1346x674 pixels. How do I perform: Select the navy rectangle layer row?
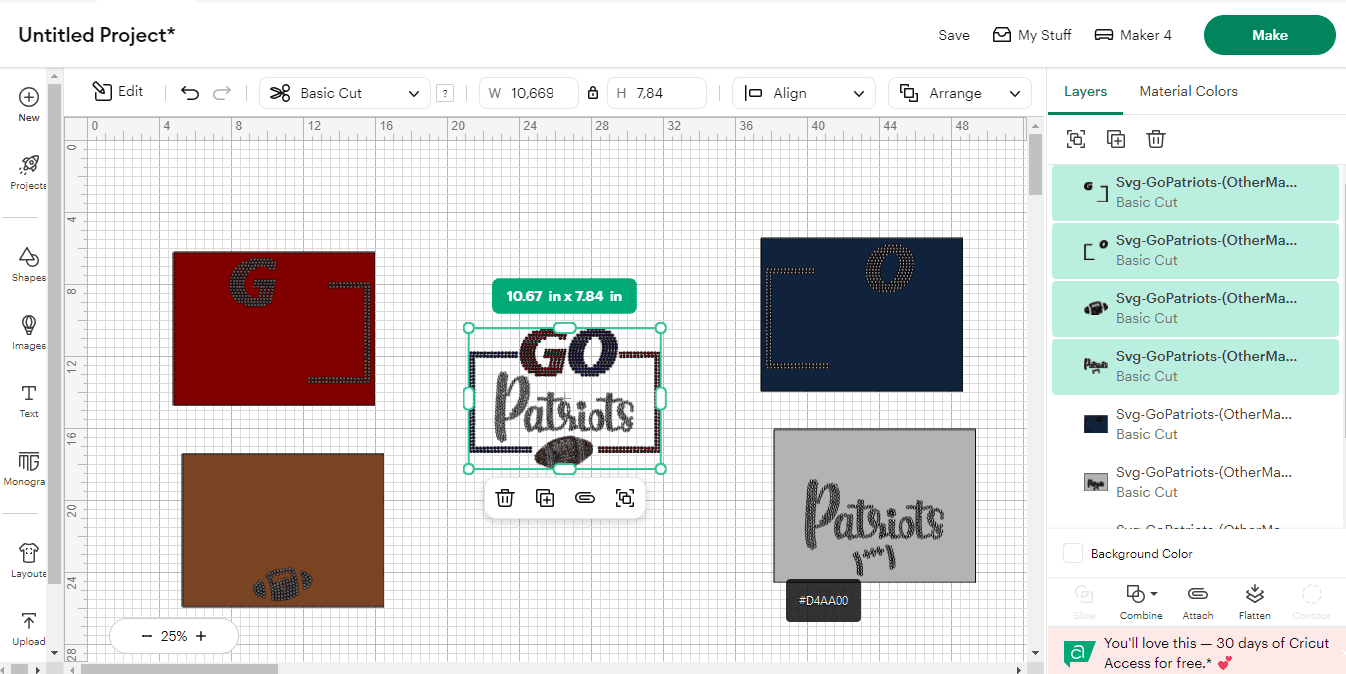pos(1195,424)
